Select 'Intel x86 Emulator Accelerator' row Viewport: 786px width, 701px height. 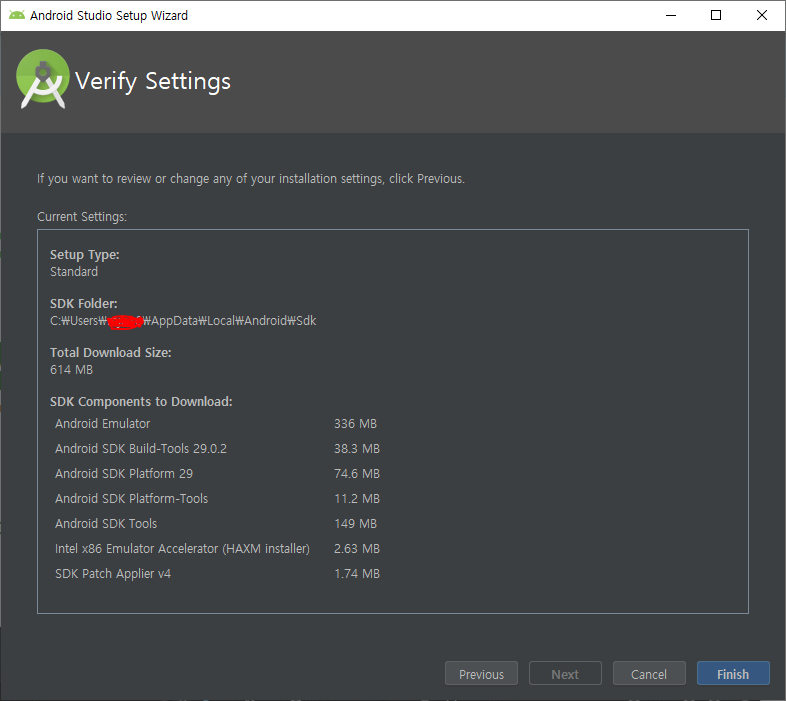[x=216, y=549]
